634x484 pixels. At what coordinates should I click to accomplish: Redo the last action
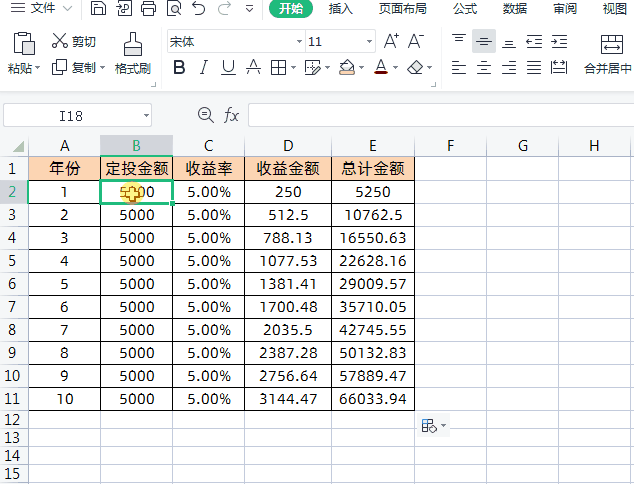(224, 8)
